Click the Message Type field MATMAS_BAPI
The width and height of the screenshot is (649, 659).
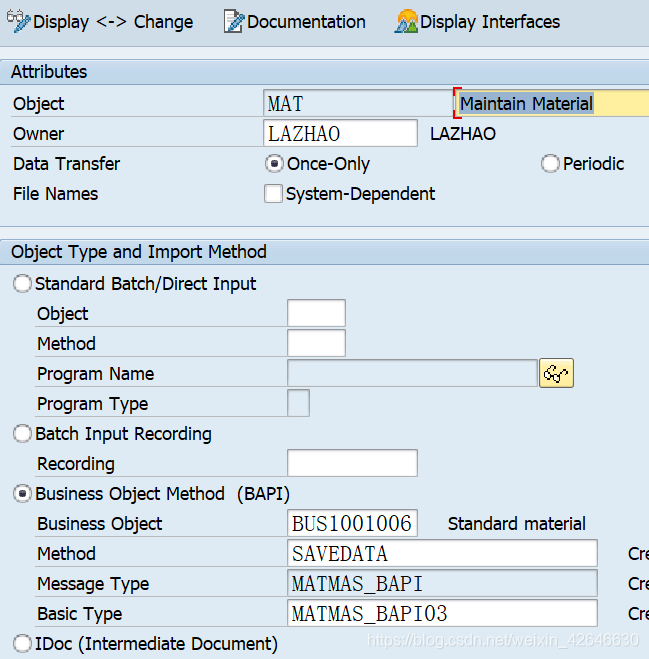click(x=442, y=583)
